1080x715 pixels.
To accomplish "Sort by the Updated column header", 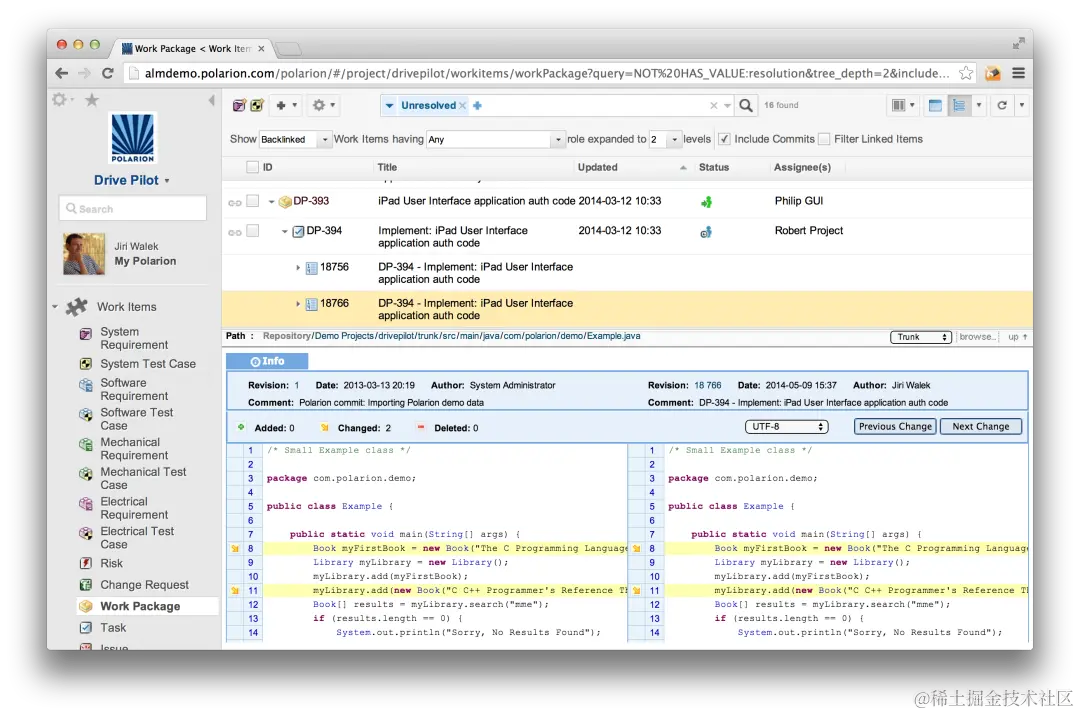I will (597, 167).
